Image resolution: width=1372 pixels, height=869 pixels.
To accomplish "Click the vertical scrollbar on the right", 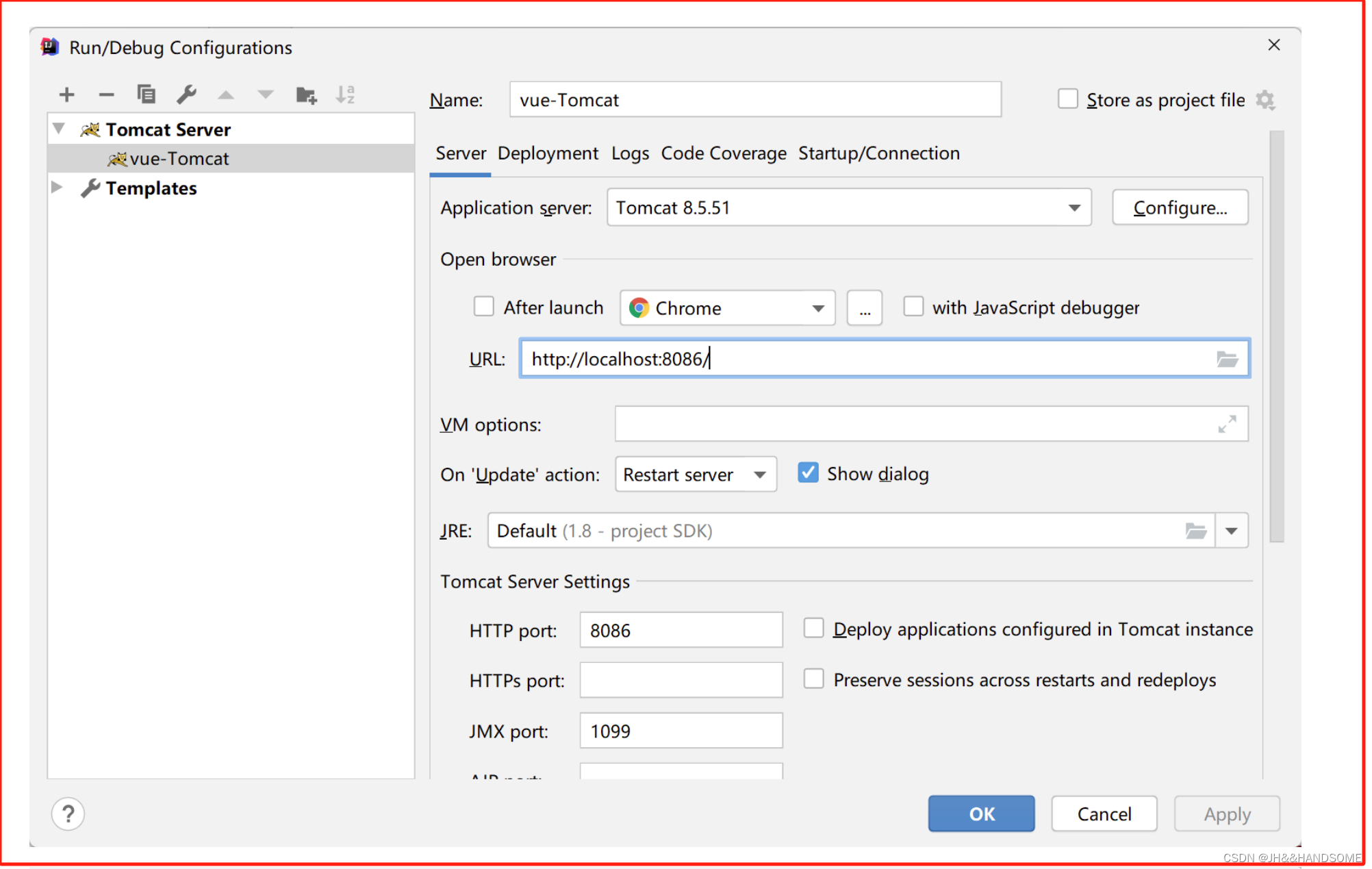I will pos(1276,336).
